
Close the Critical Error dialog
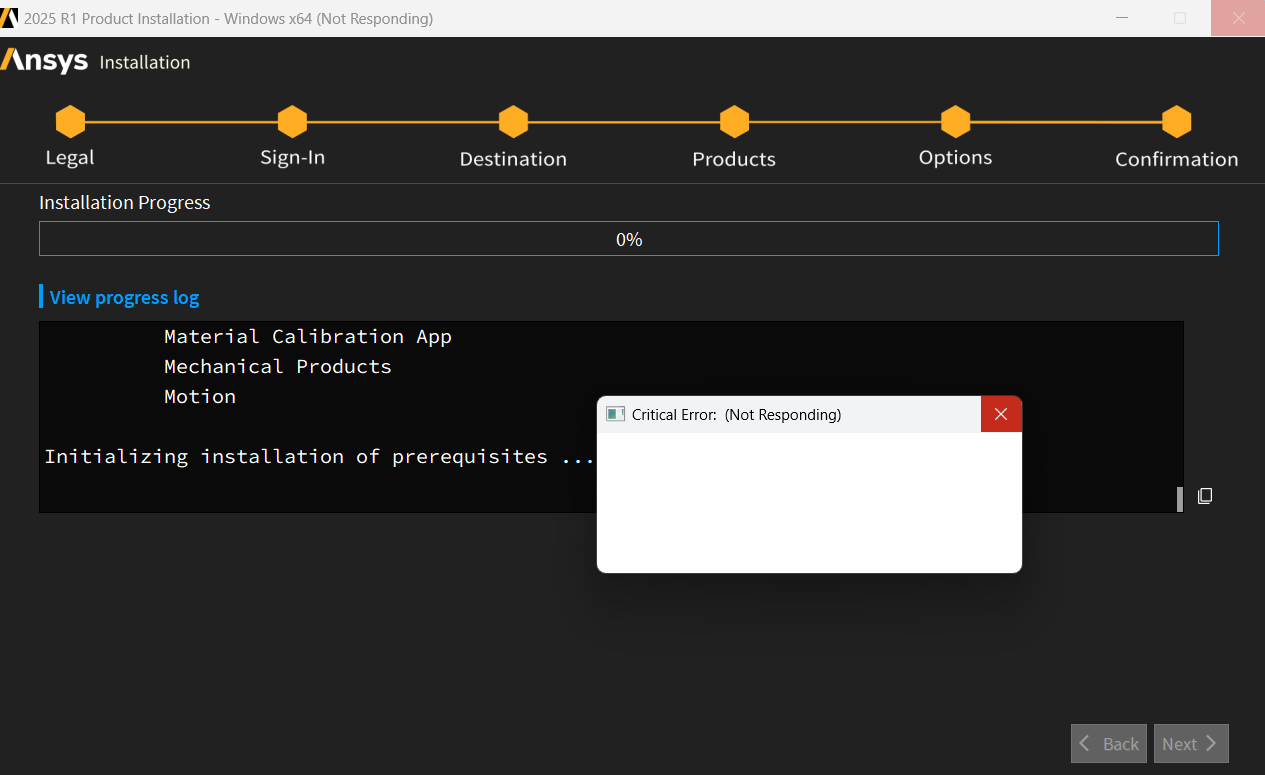[1001, 414]
